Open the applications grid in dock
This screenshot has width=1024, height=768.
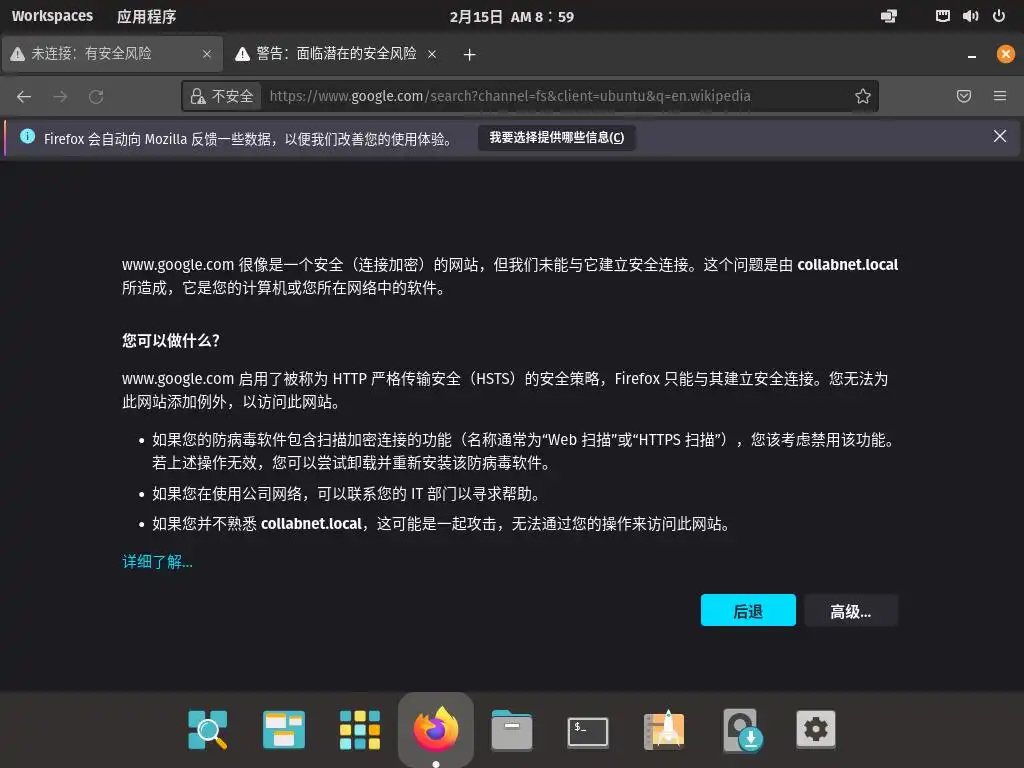click(360, 729)
